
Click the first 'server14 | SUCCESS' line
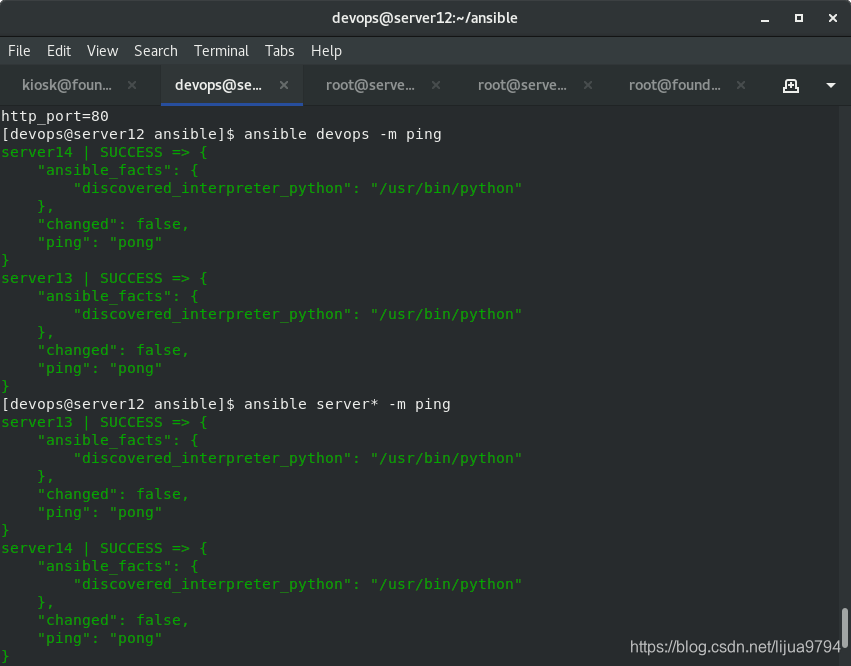click(x=104, y=153)
